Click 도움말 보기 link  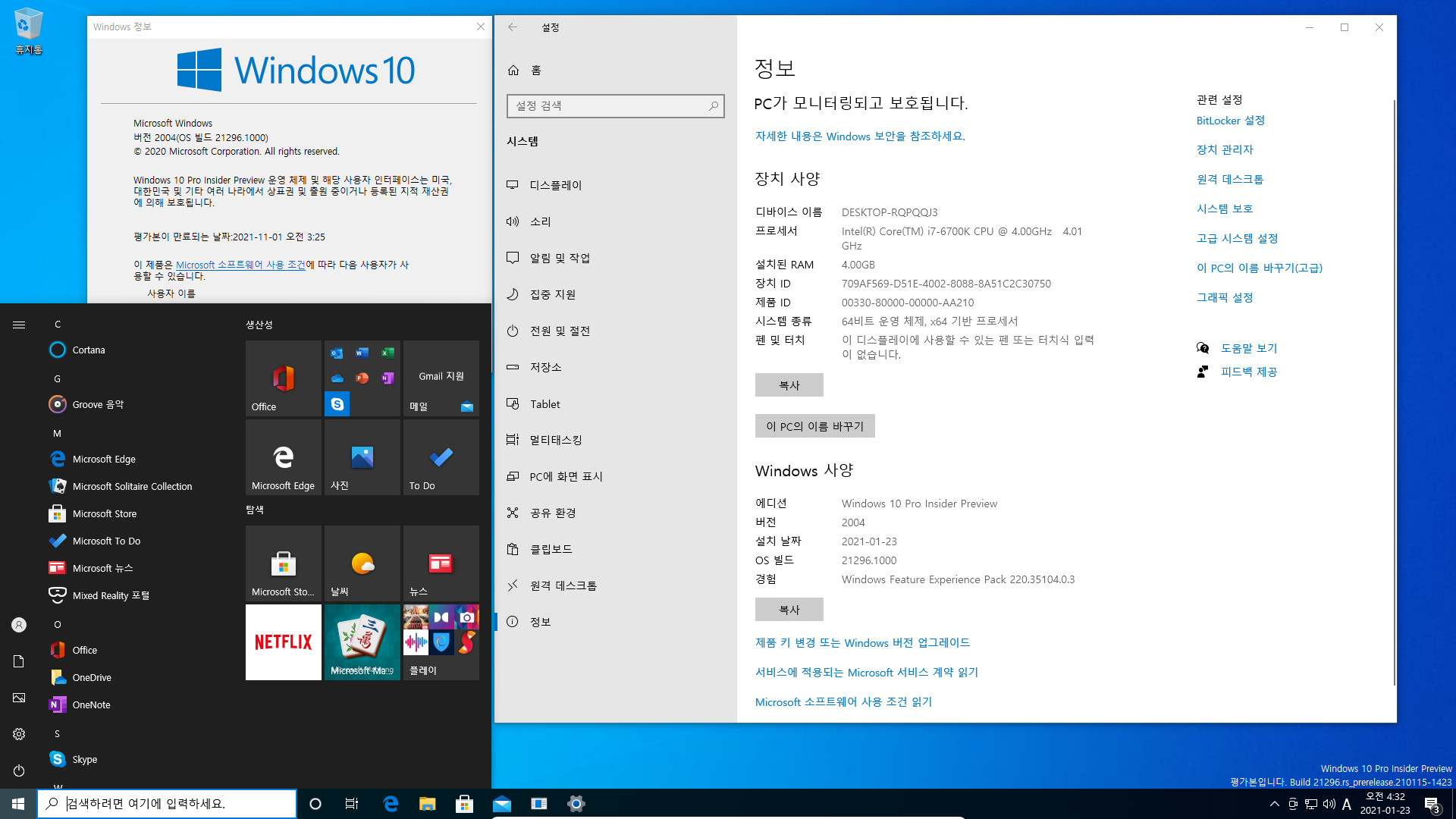point(1249,348)
